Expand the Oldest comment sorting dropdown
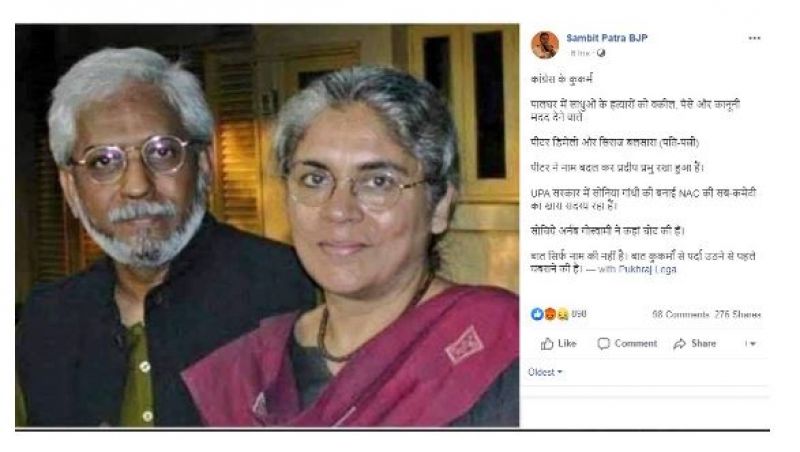The width and height of the screenshot is (800, 452). 545,372
